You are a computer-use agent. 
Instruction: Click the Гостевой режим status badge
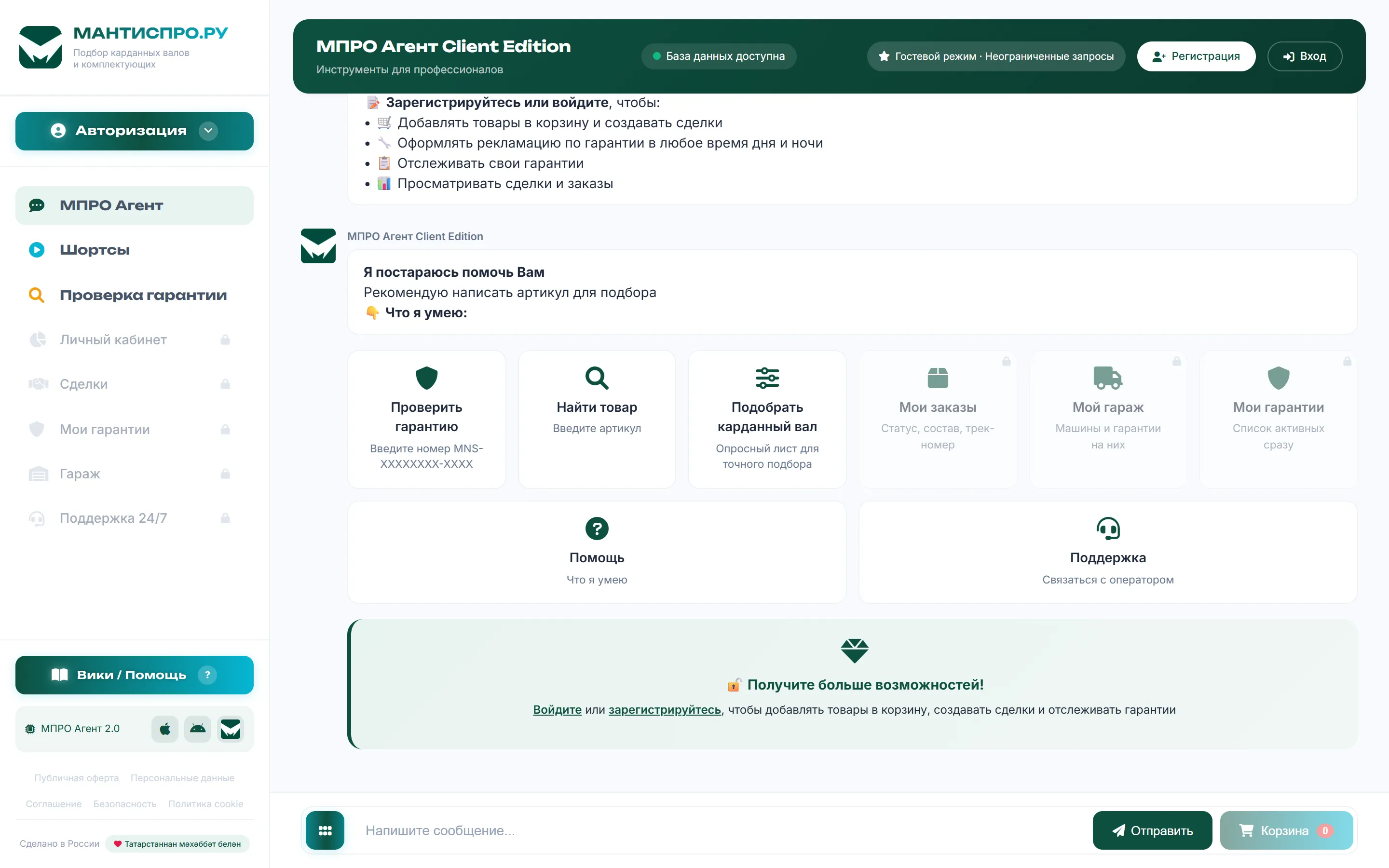996,56
